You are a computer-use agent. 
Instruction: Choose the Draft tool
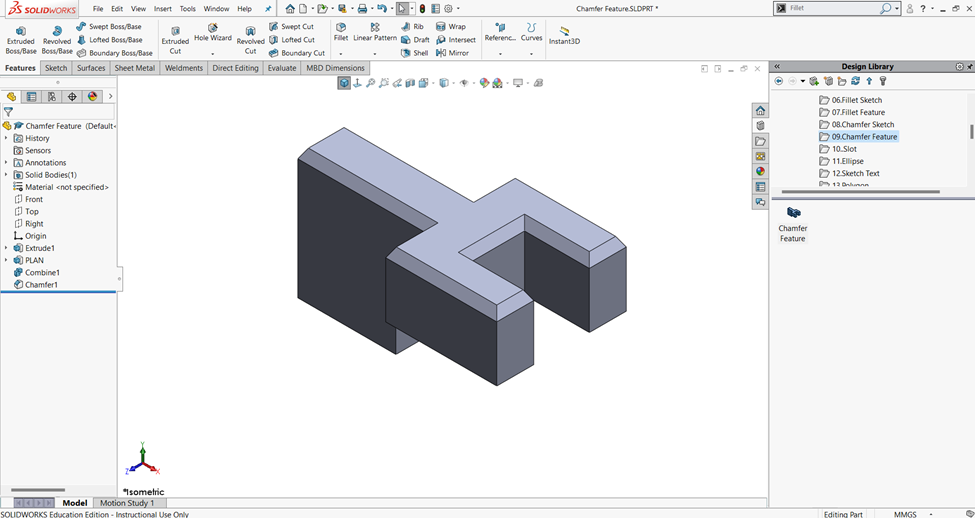point(414,40)
